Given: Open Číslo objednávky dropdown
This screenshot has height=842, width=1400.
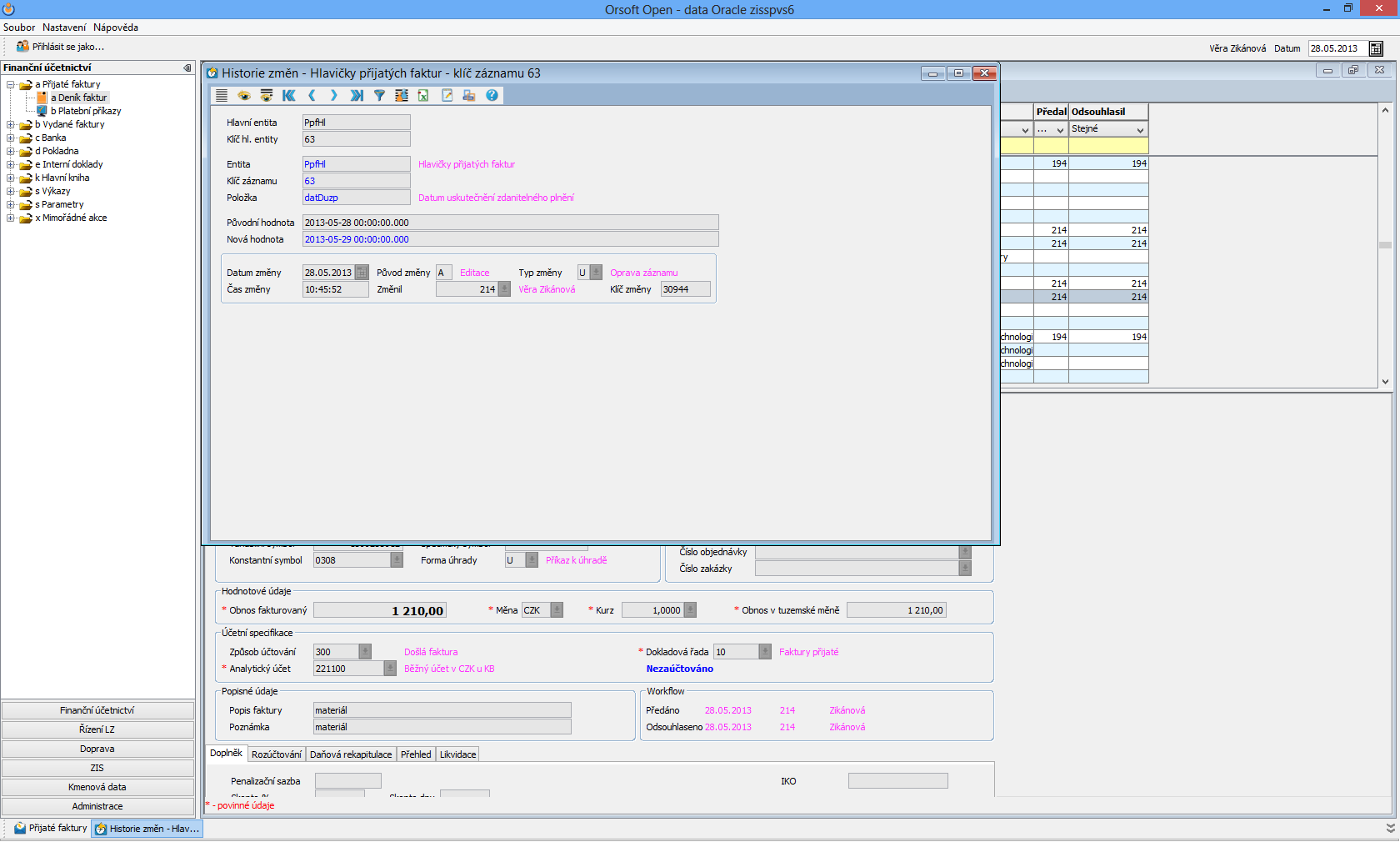Looking at the screenshot, I should pos(965,552).
